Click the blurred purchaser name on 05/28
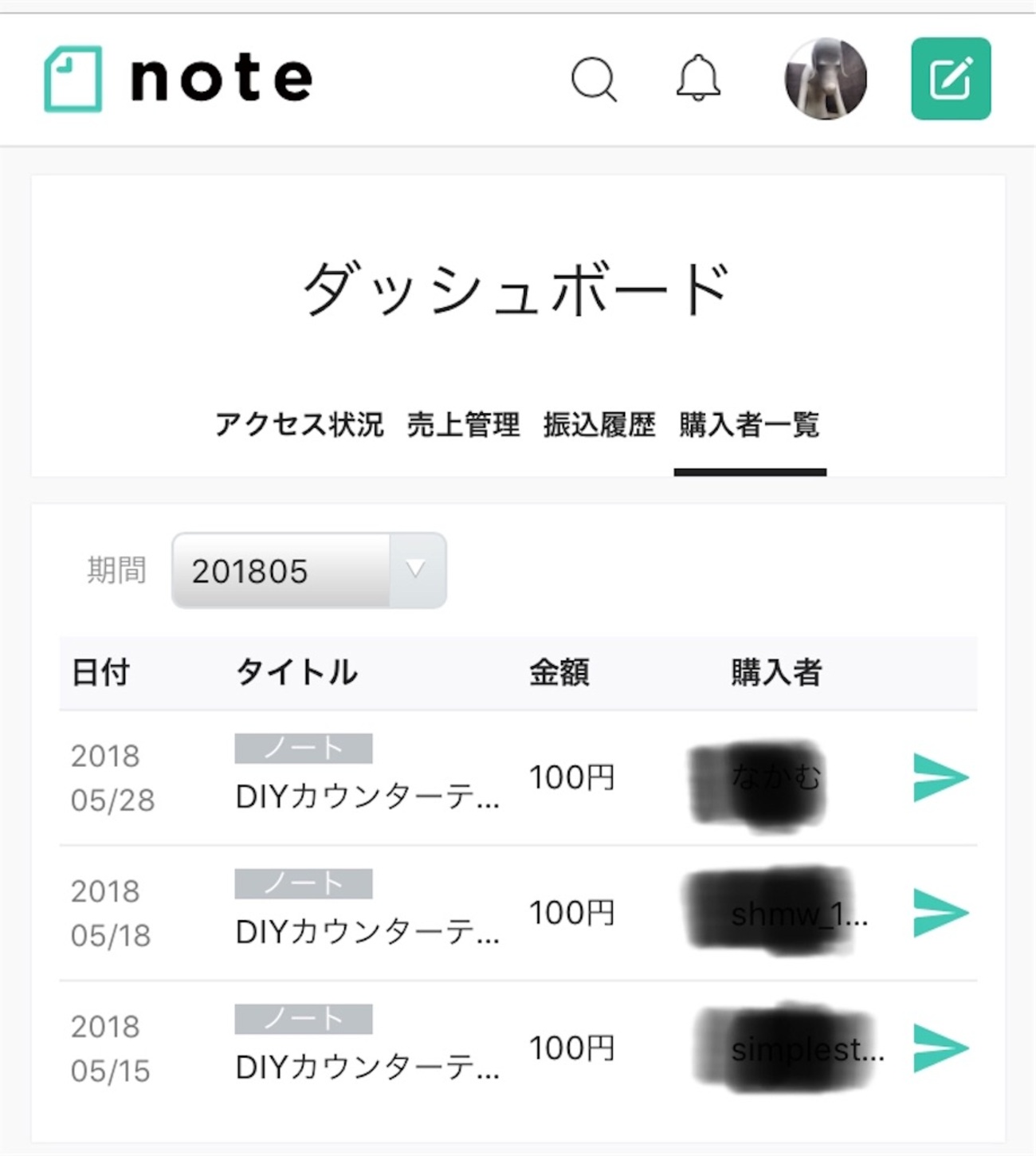This screenshot has width=1036, height=1156. click(765, 778)
